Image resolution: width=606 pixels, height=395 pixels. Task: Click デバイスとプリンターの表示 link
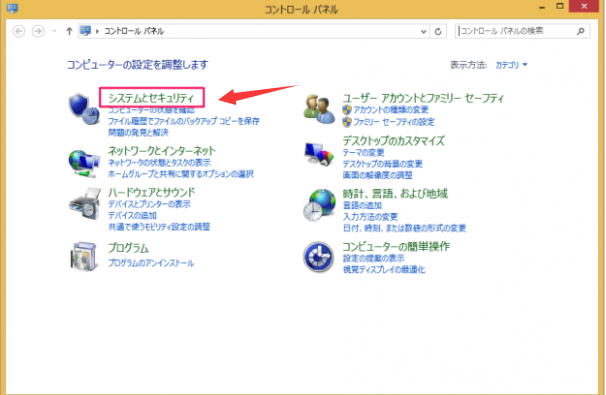point(149,204)
